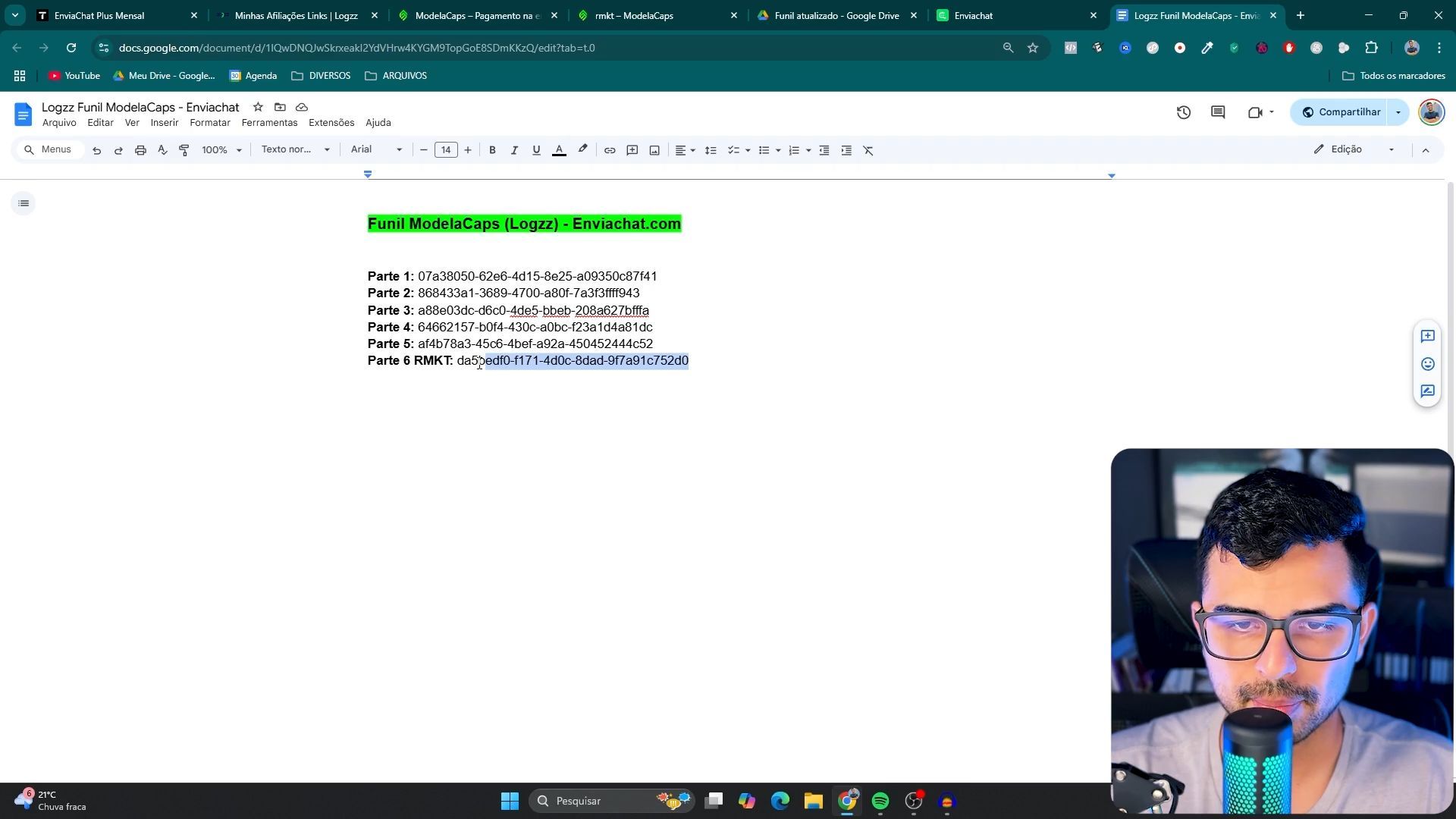Open the text color picker
1456x819 pixels.
click(559, 150)
